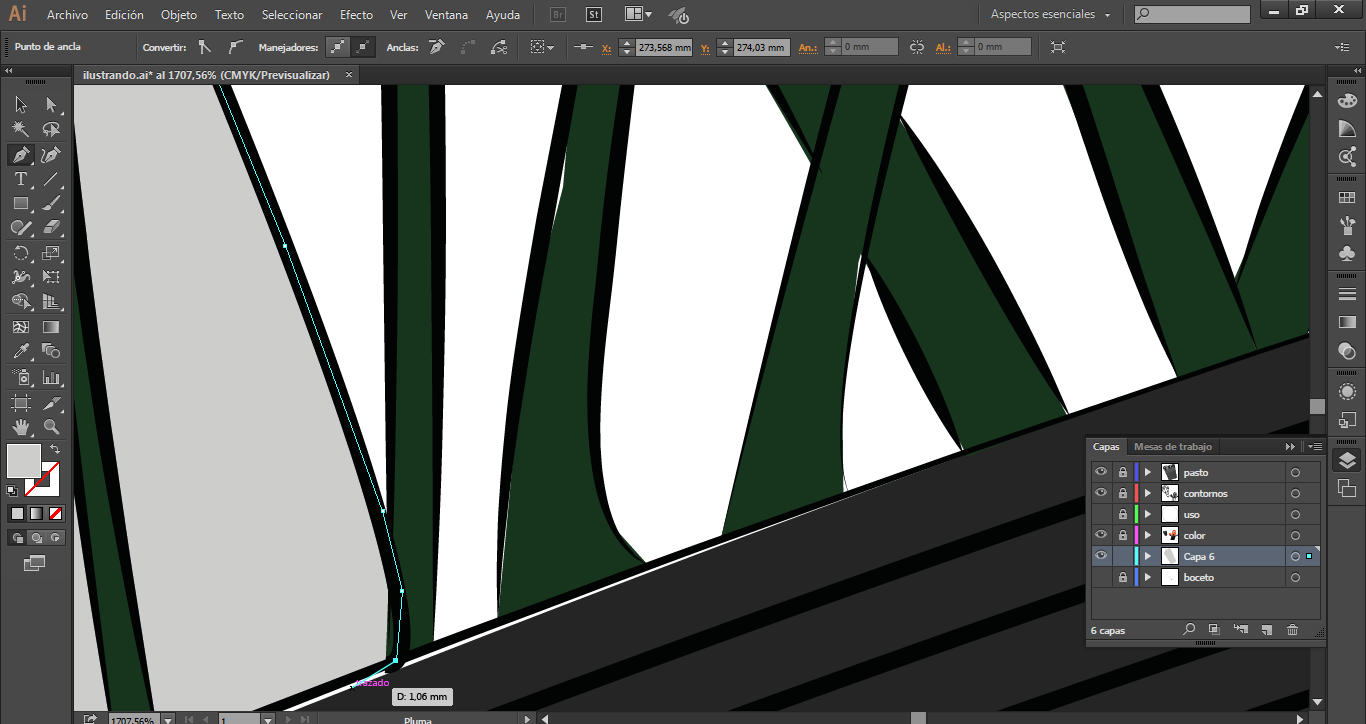This screenshot has width=1366, height=724.
Task: Open the Symbols (club) panel icon
Action: [x=1347, y=254]
